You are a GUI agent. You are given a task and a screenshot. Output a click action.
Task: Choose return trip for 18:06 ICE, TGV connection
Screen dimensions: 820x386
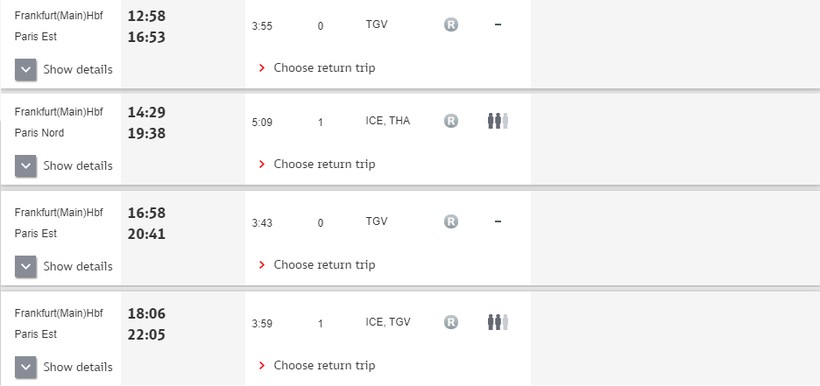pyautogui.click(x=324, y=365)
